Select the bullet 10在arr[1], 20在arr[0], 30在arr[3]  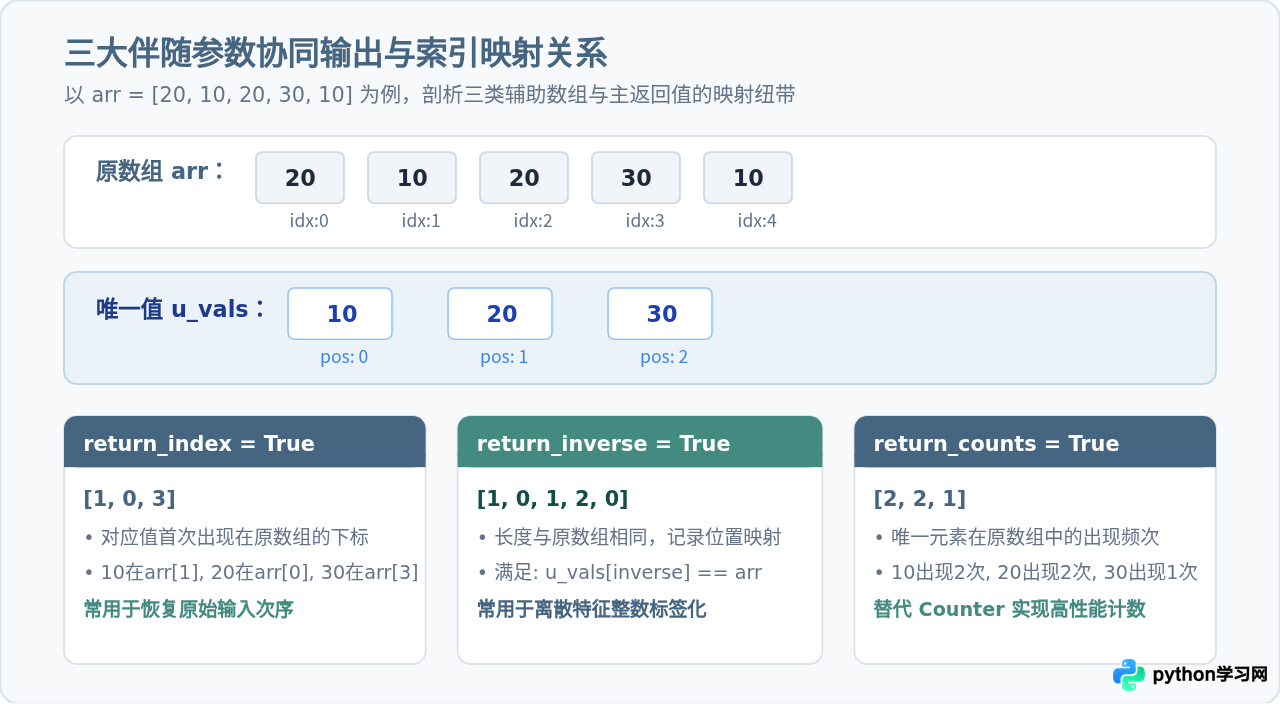click(251, 573)
